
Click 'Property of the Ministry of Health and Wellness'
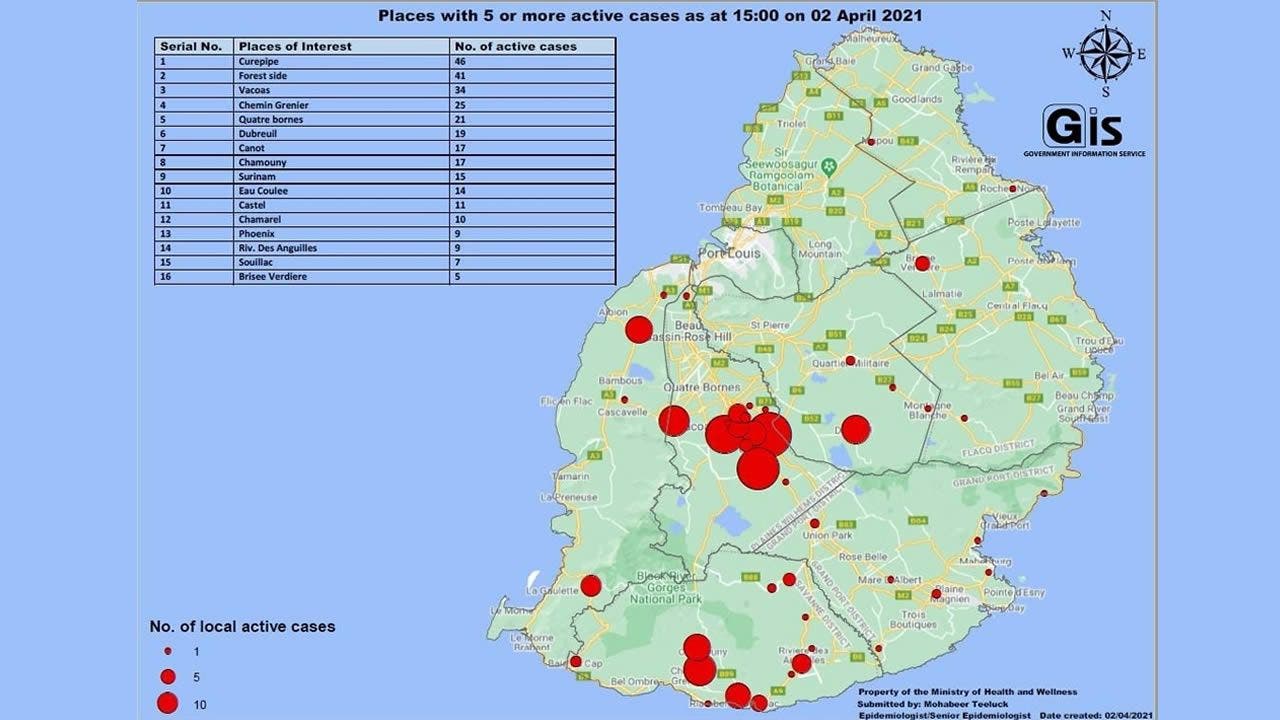(968, 692)
